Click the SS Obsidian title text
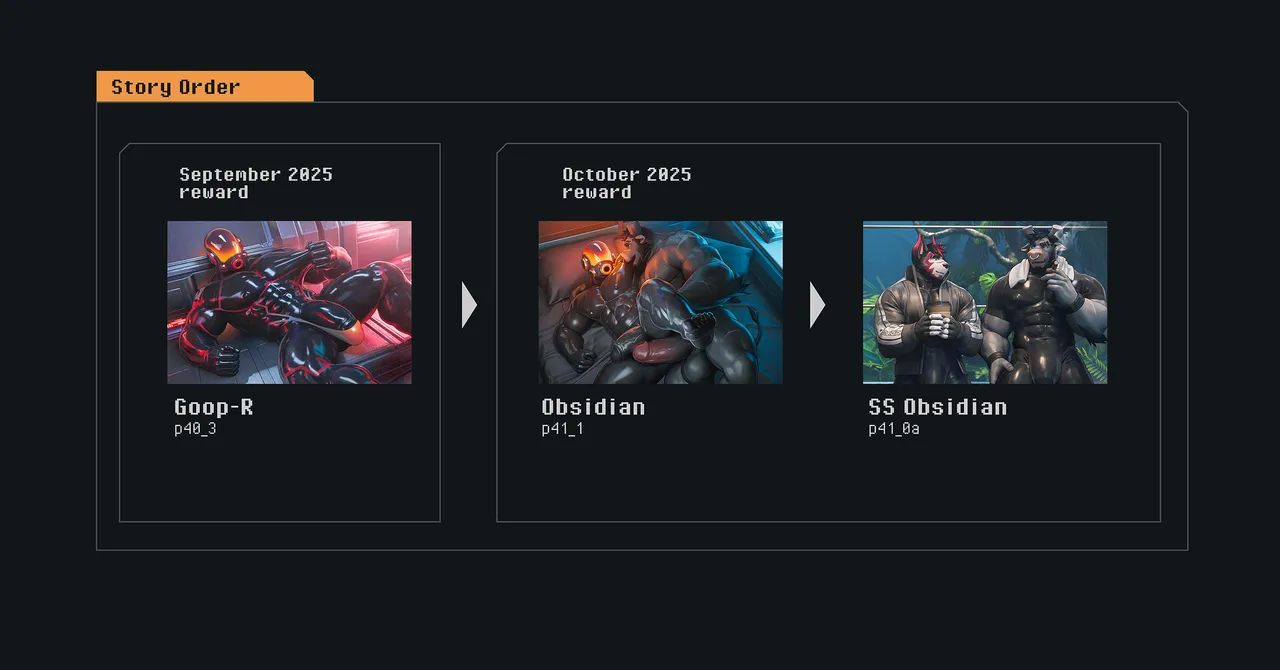The width and height of the screenshot is (1280, 670). pos(937,407)
